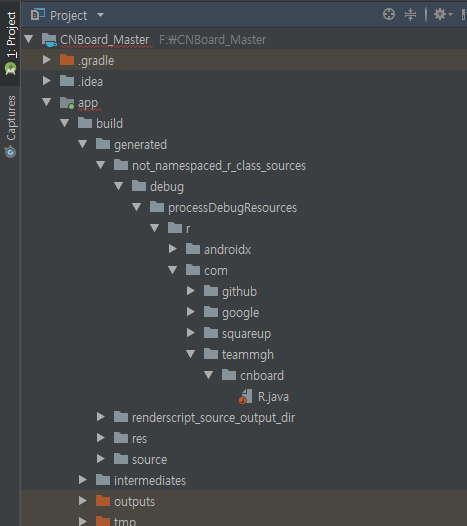Click the teammgh folder icon
This screenshot has width=467, height=526.
(211, 354)
